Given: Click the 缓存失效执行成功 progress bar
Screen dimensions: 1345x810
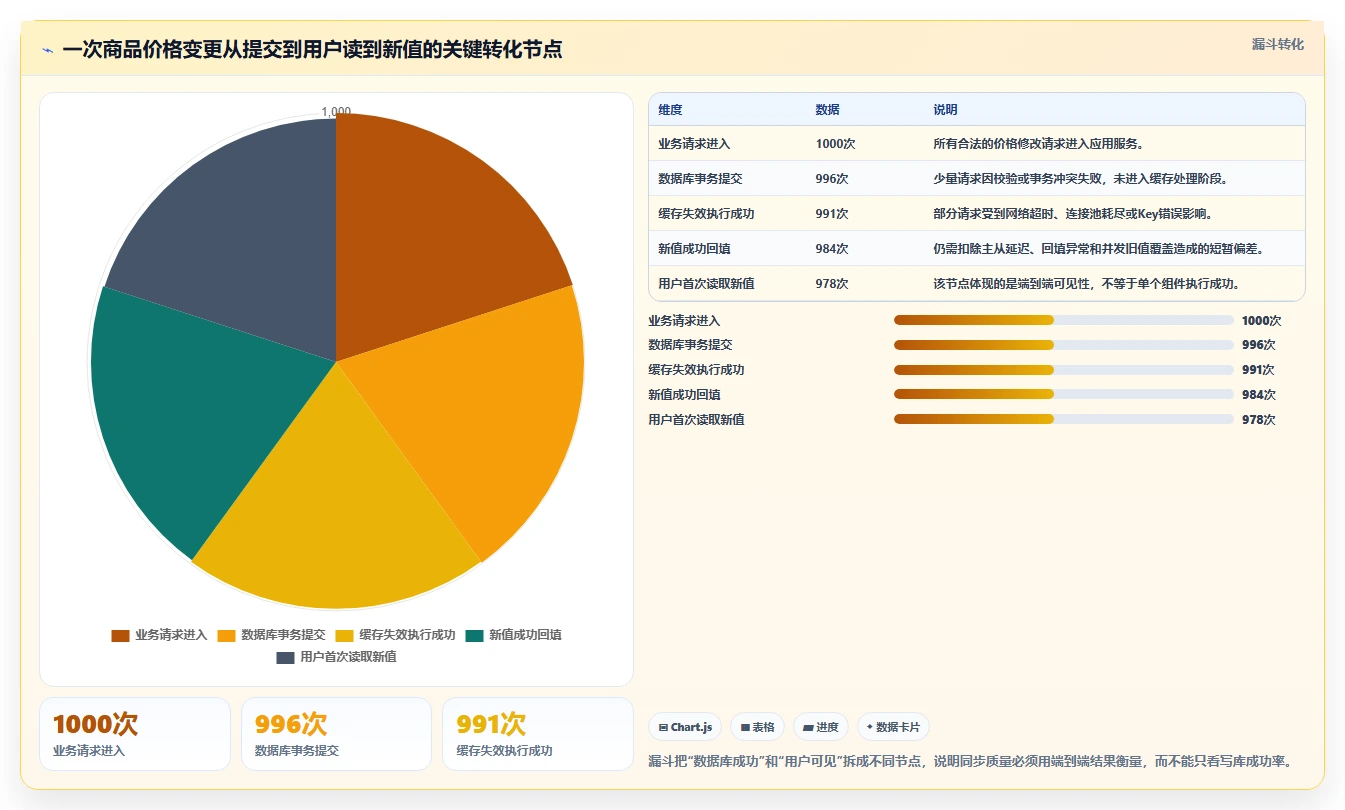Looking at the screenshot, I should 1063,370.
